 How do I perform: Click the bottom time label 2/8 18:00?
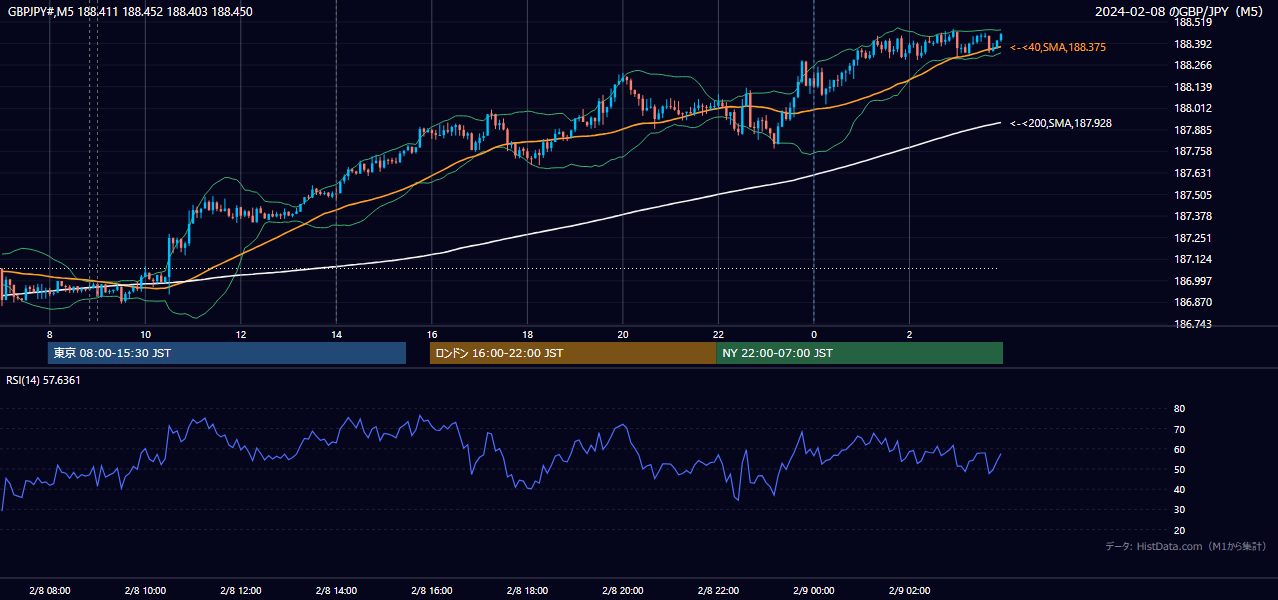pyautogui.click(x=528, y=590)
